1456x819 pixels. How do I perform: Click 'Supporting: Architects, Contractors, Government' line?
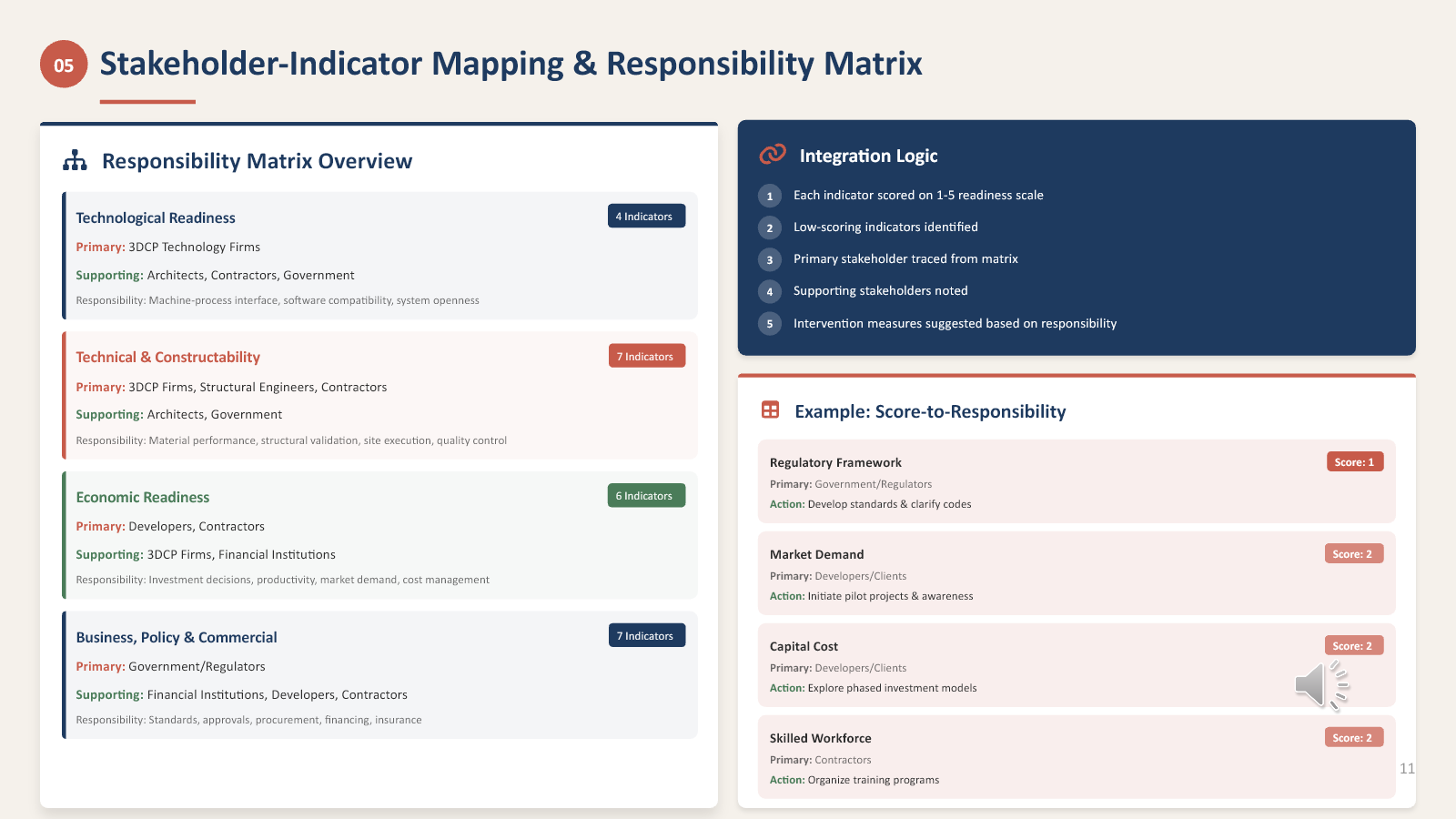(216, 275)
